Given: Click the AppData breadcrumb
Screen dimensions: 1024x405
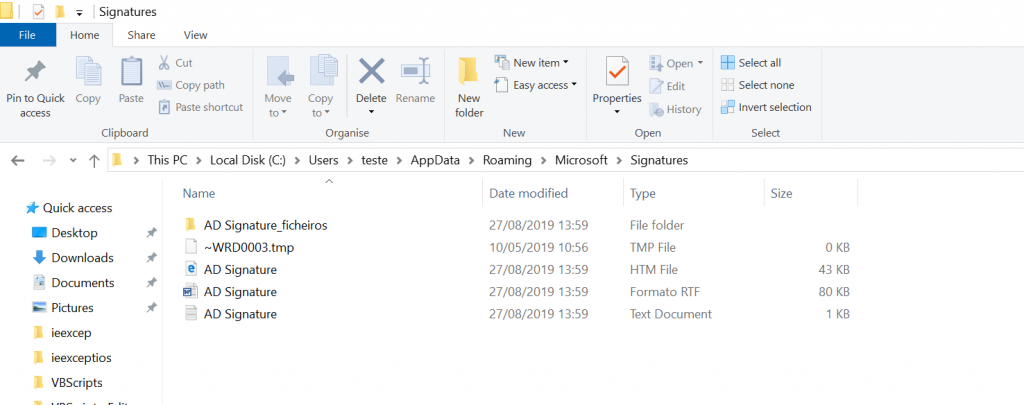Looking at the screenshot, I should click(435, 160).
